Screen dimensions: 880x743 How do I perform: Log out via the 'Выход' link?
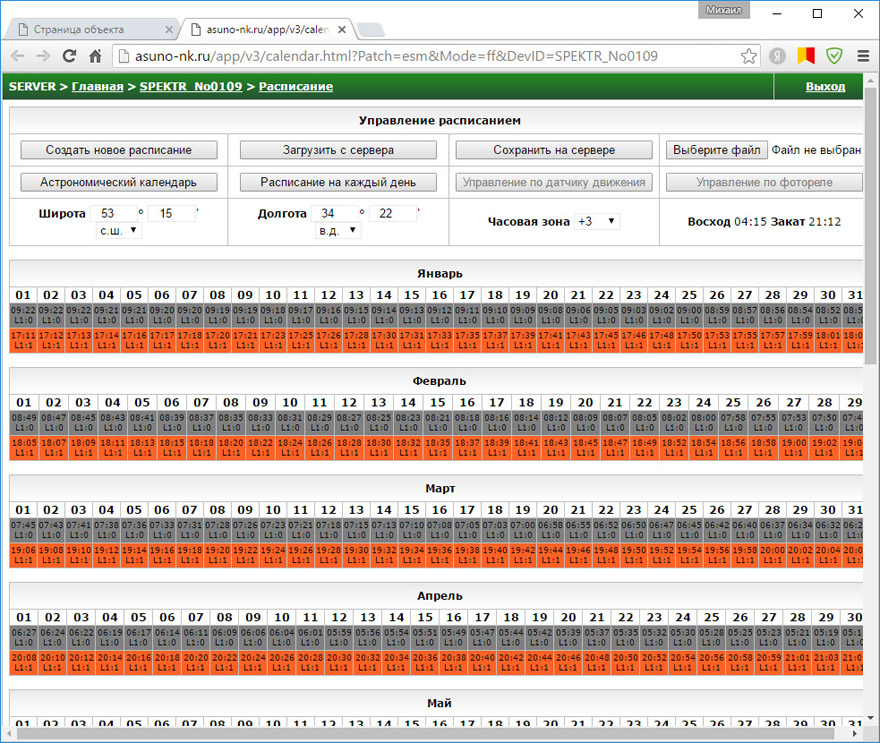click(x=825, y=86)
